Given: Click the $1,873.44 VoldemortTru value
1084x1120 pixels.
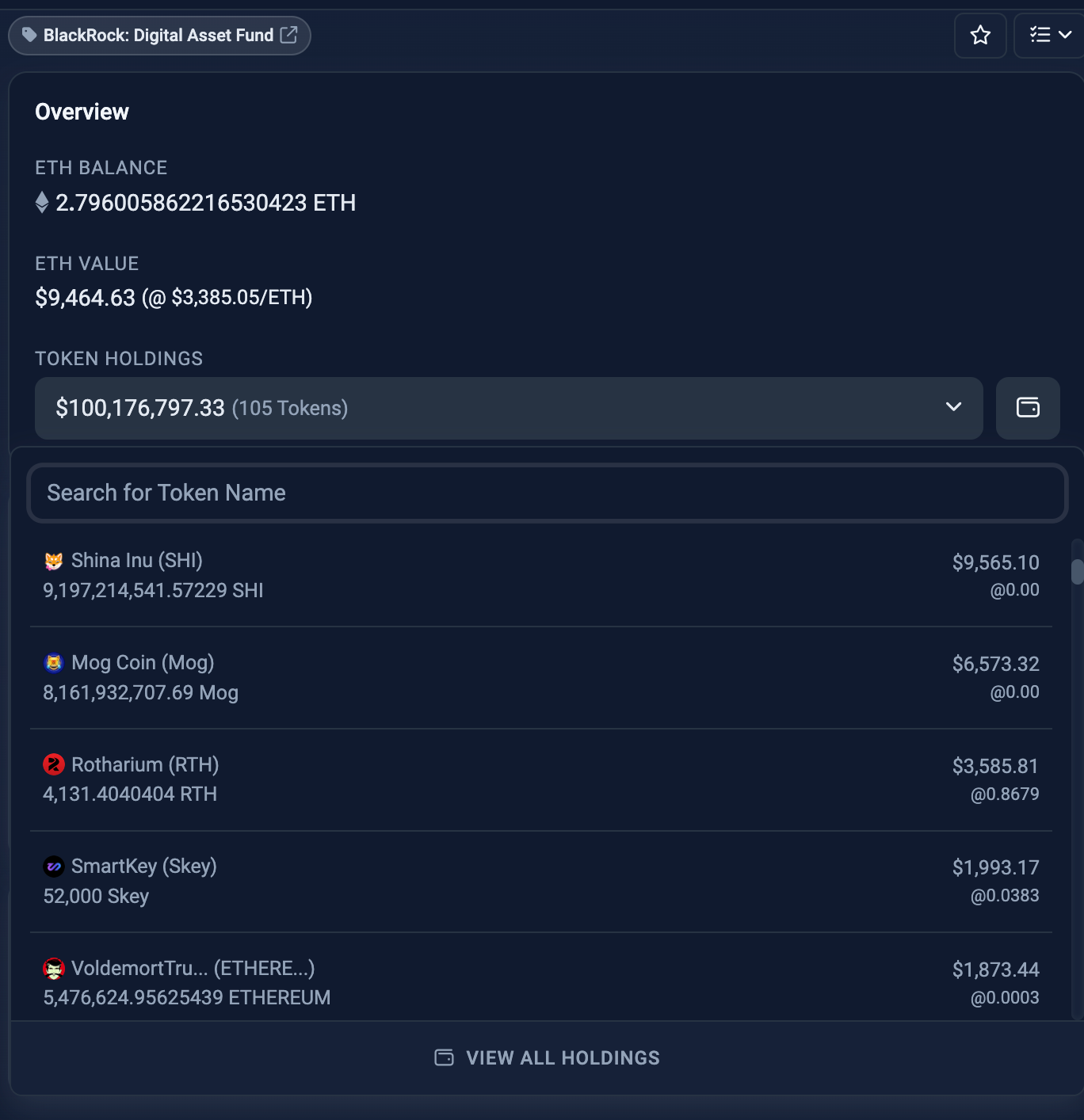Looking at the screenshot, I should (996, 970).
